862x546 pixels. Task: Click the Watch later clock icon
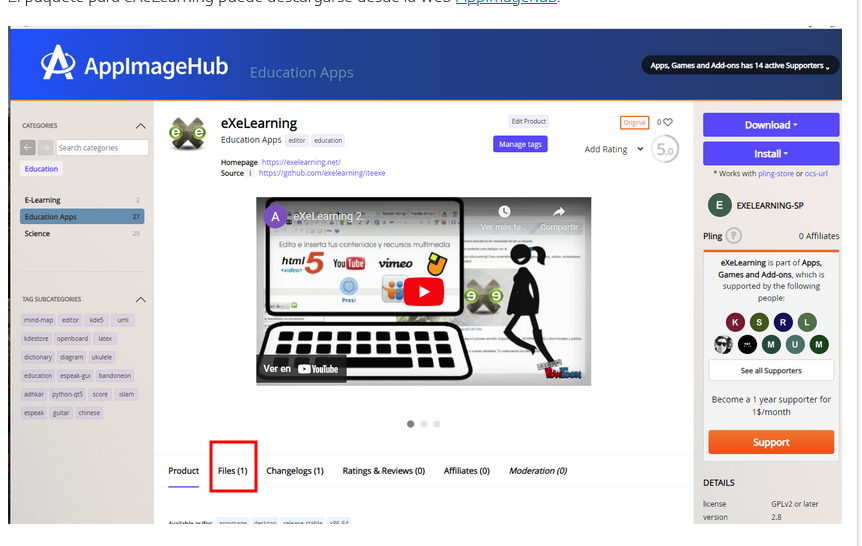(504, 212)
